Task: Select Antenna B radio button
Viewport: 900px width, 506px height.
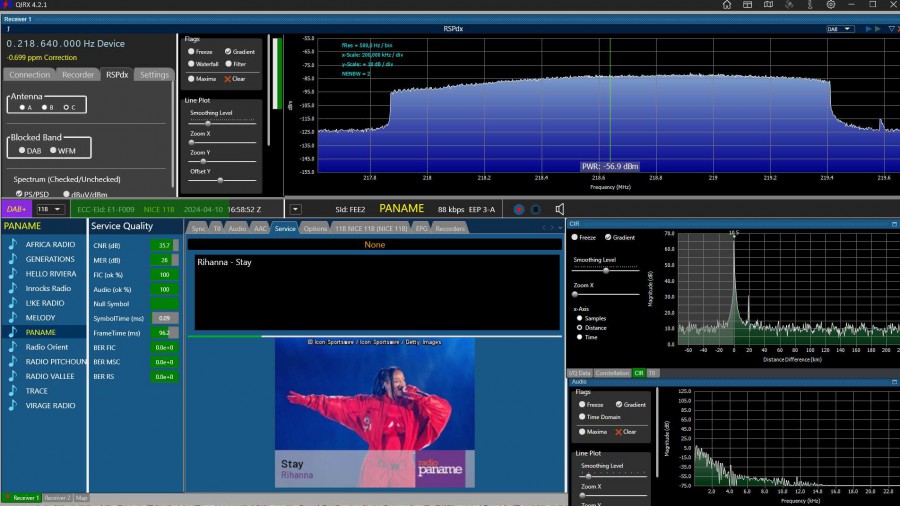Action: point(44,107)
